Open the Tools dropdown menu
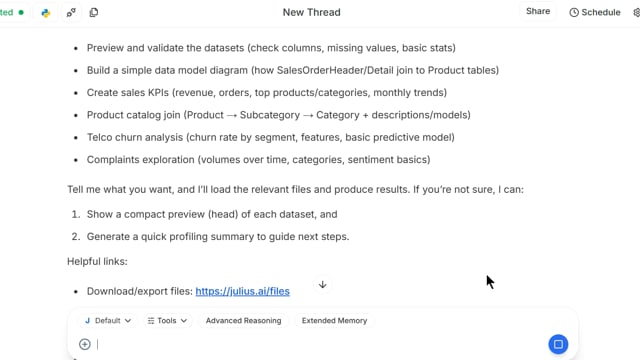640x360 pixels. click(x=167, y=320)
